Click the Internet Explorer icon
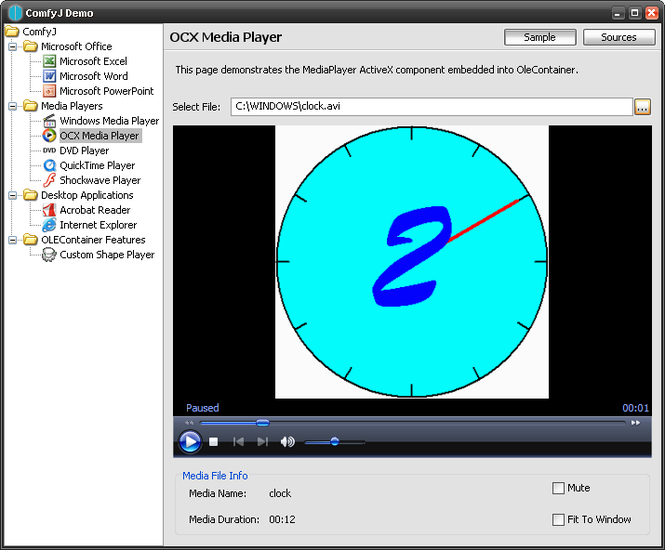This screenshot has width=665, height=550. (x=50, y=225)
